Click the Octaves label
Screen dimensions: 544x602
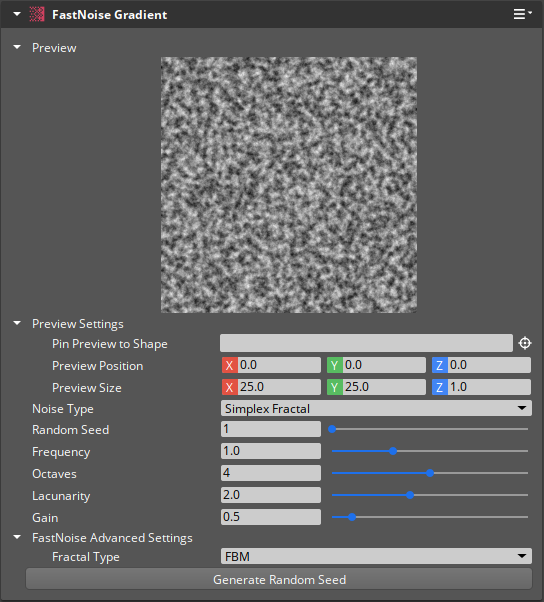[54, 474]
